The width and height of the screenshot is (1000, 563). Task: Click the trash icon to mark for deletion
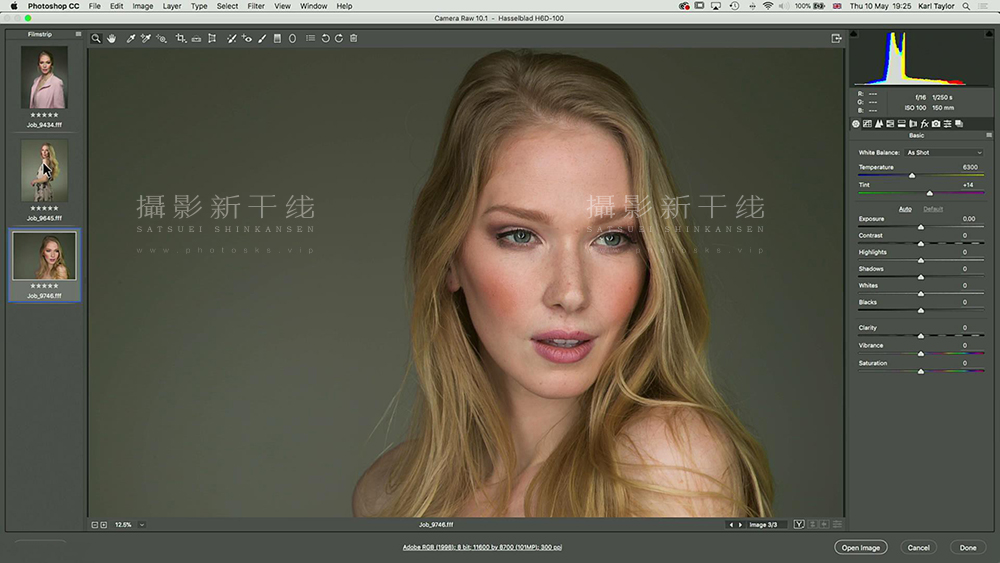pos(354,39)
